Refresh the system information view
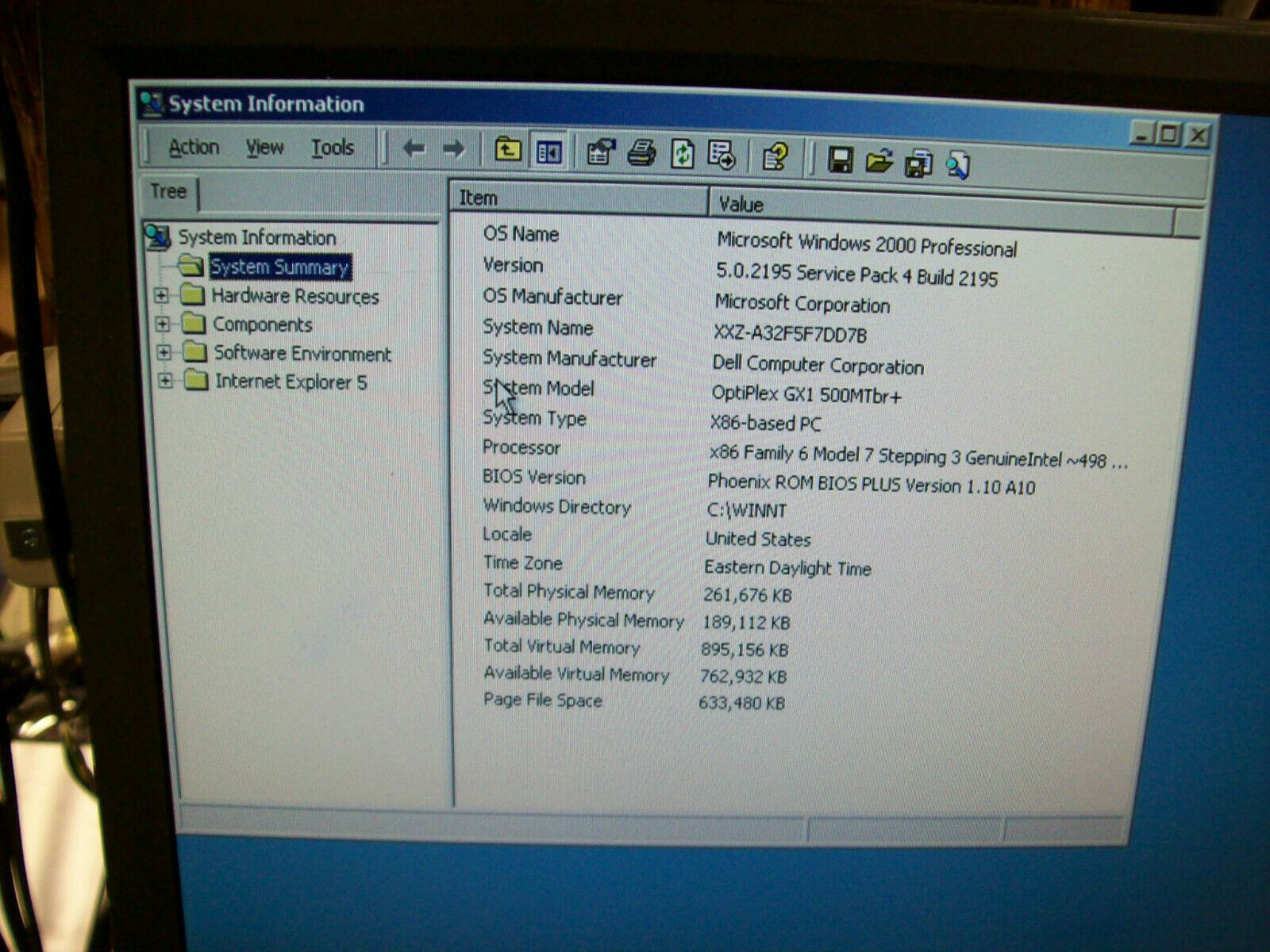This screenshot has height=952, width=1270. coord(683,154)
